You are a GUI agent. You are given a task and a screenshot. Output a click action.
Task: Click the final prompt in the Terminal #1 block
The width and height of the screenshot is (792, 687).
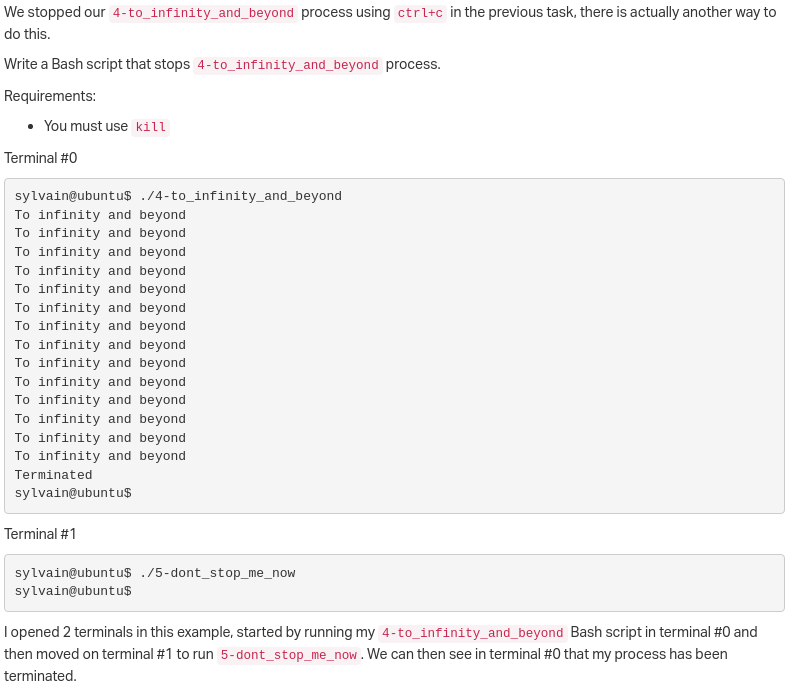point(73,591)
